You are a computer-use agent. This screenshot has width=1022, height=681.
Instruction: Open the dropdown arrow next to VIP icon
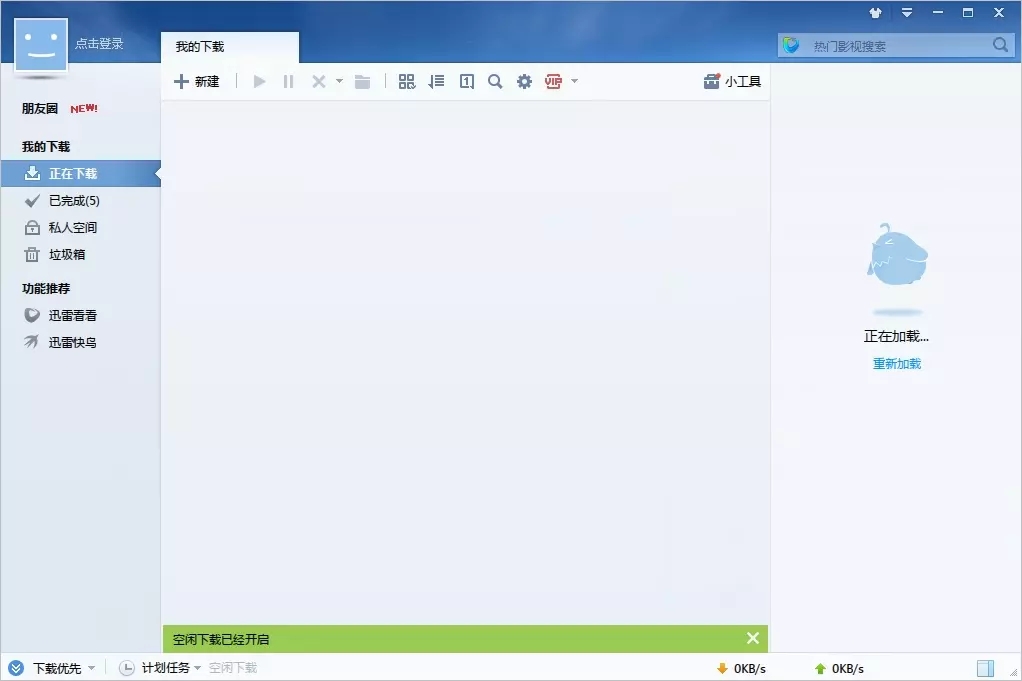pos(573,81)
